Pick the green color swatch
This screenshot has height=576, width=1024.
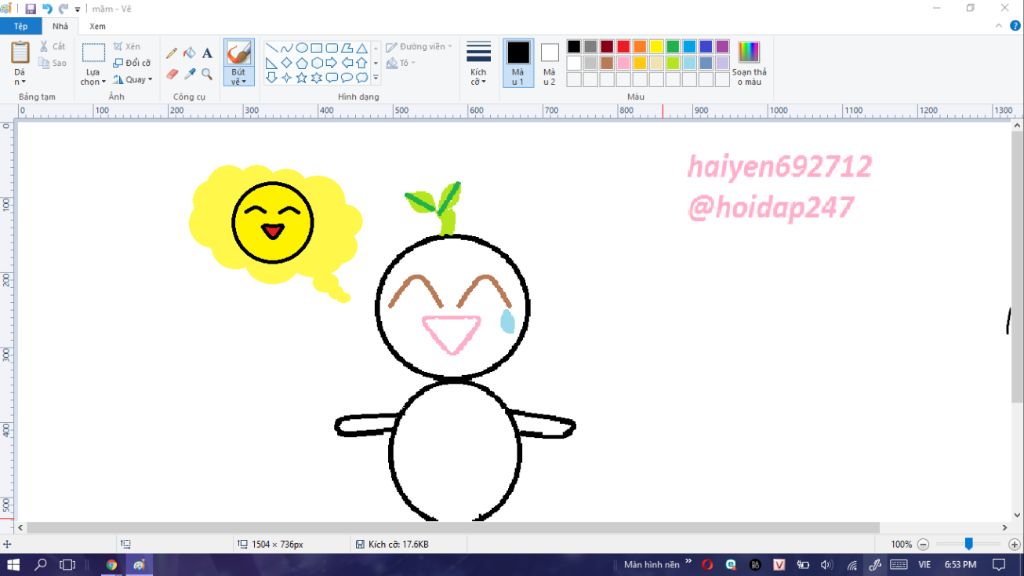(673, 46)
